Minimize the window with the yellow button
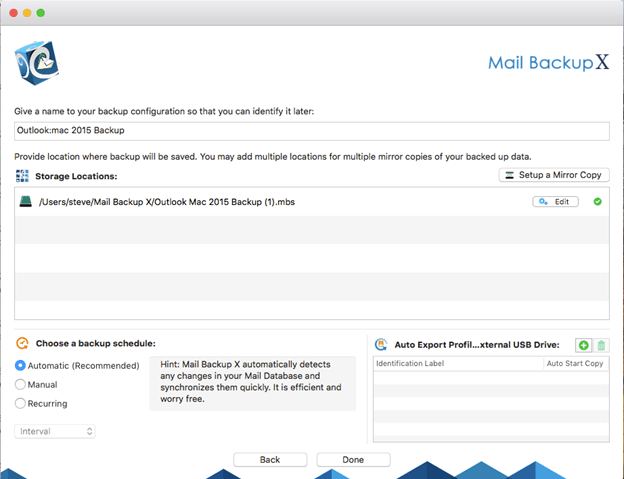The width and height of the screenshot is (624, 479). pos(27,13)
